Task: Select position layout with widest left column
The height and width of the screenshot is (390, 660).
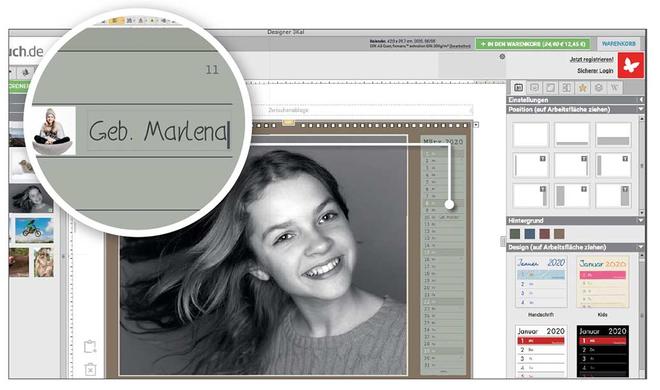Action: (572, 196)
